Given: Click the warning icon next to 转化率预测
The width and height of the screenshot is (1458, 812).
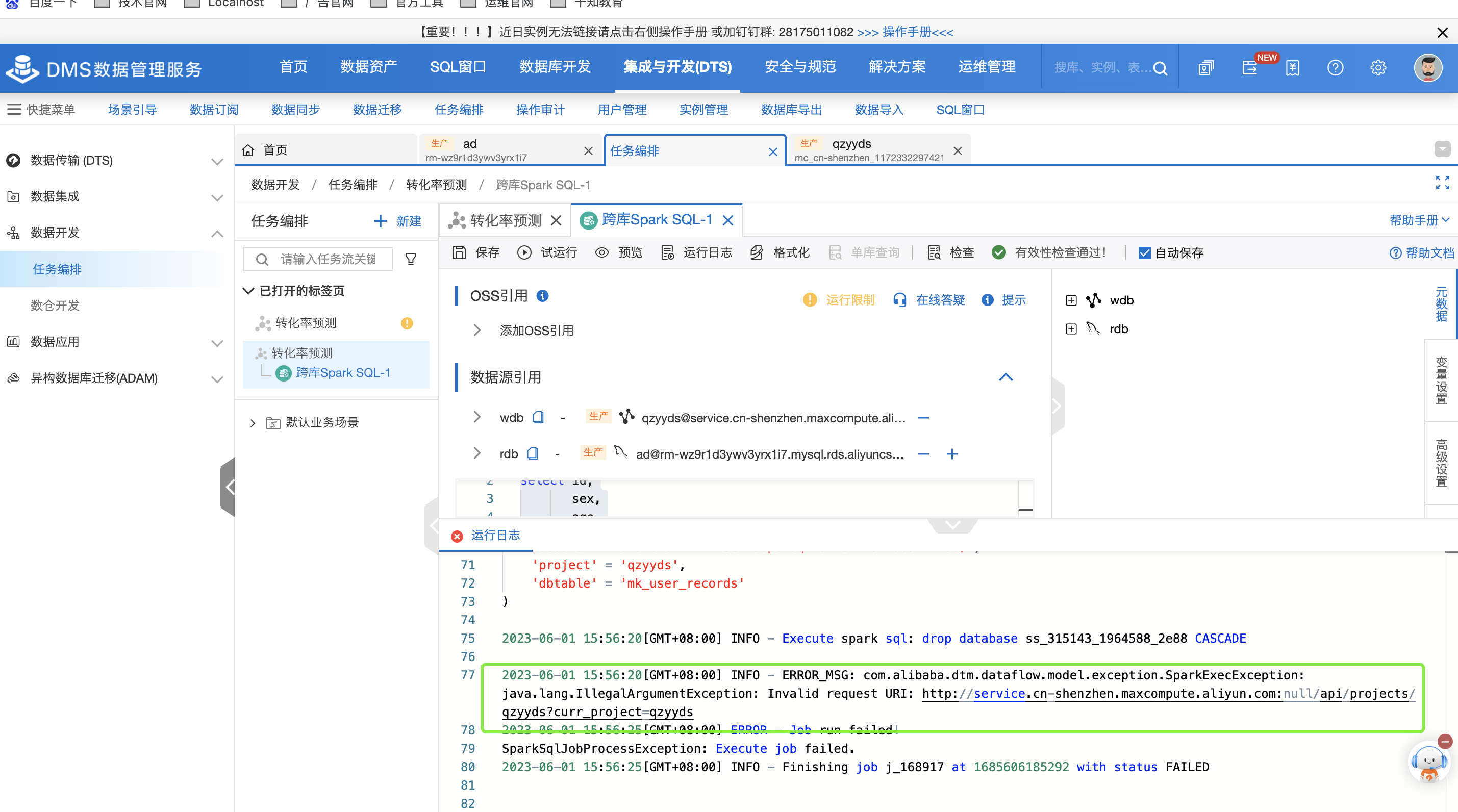Looking at the screenshot, I should (x=407, y=323).
